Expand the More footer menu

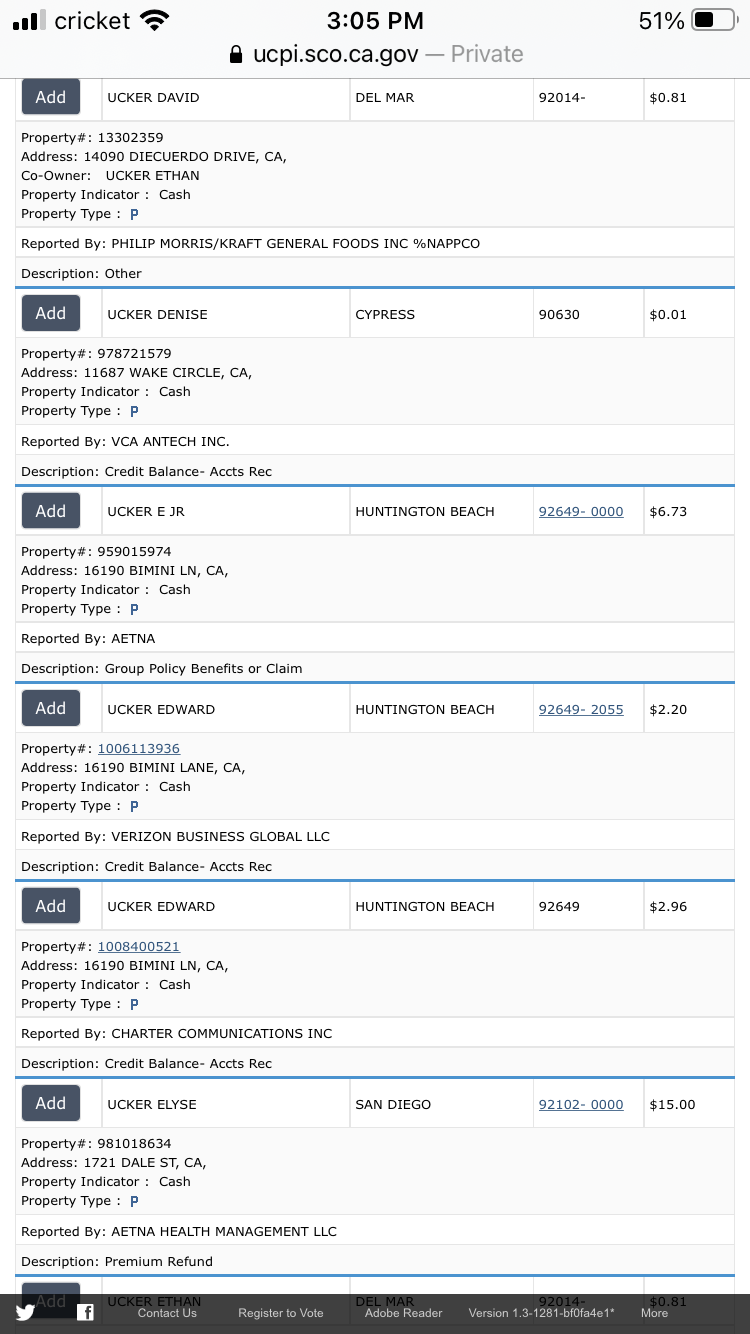pyautogui.click(x=654, y=1313)
